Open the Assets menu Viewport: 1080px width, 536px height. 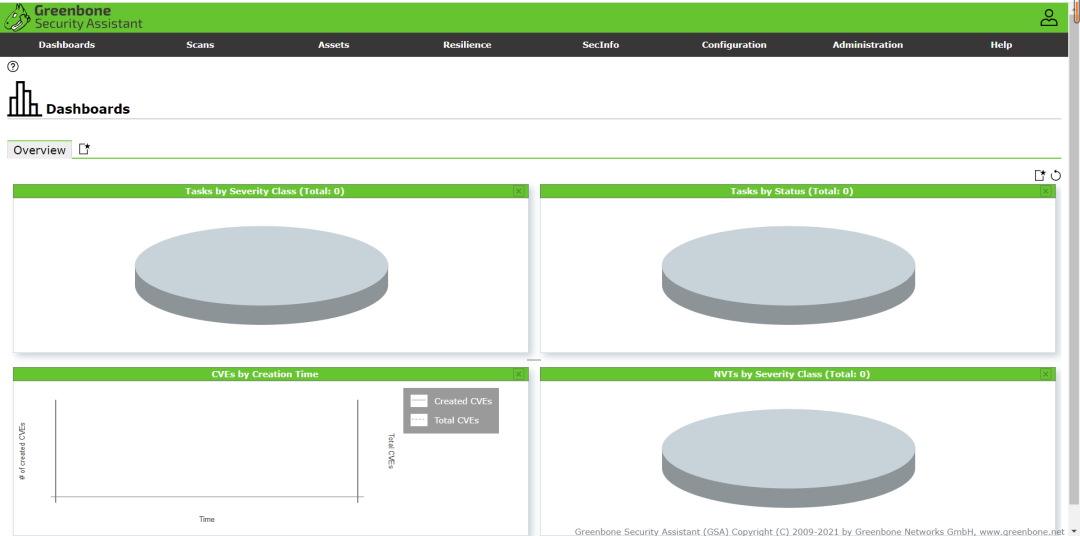point(333,45)
